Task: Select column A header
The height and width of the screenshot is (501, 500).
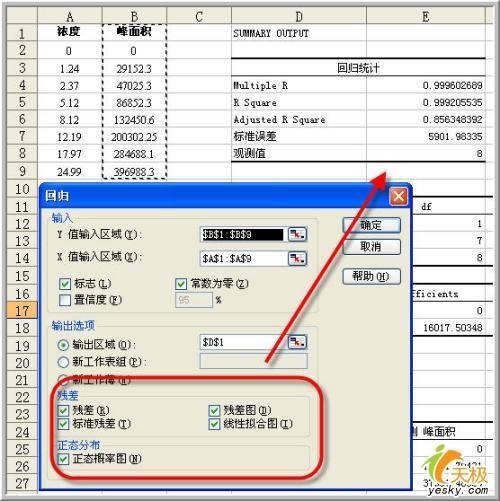Action: [70, 16]
